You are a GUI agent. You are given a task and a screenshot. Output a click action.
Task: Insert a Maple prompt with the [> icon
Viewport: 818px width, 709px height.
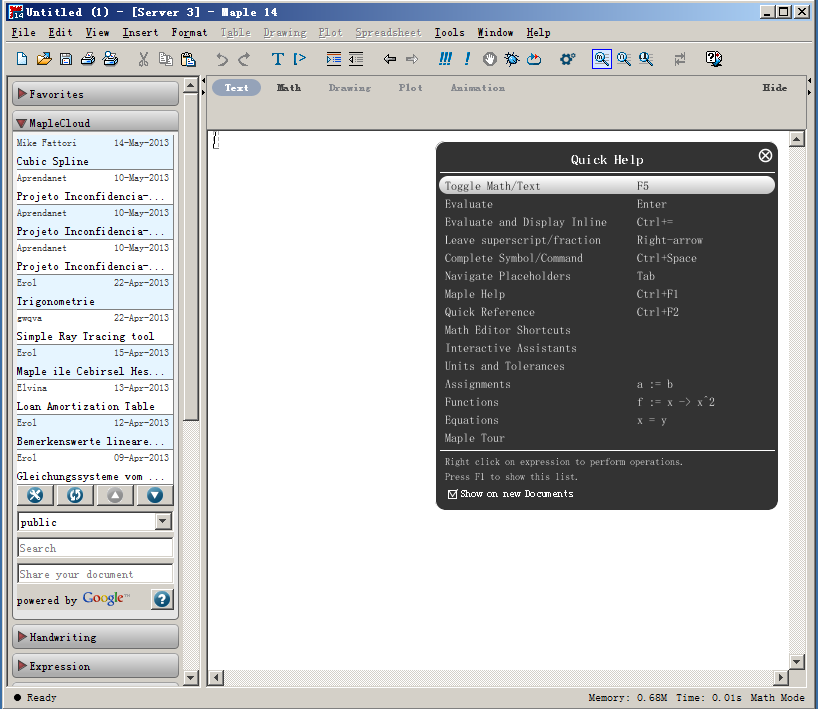pyautogui.click(x=299, y=59)
